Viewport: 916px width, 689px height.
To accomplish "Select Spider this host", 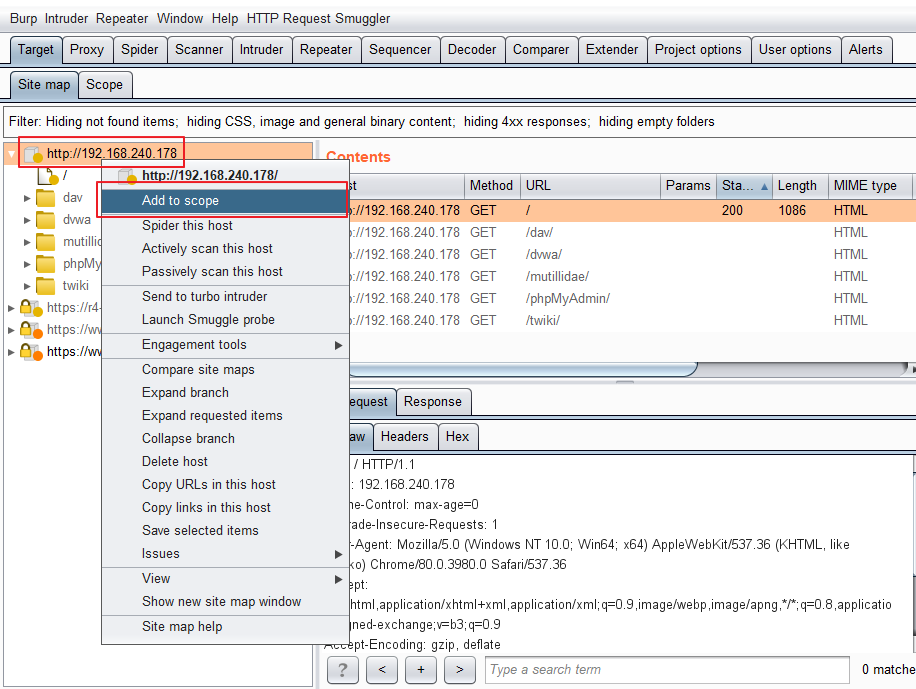I will (x=225, y=226).
